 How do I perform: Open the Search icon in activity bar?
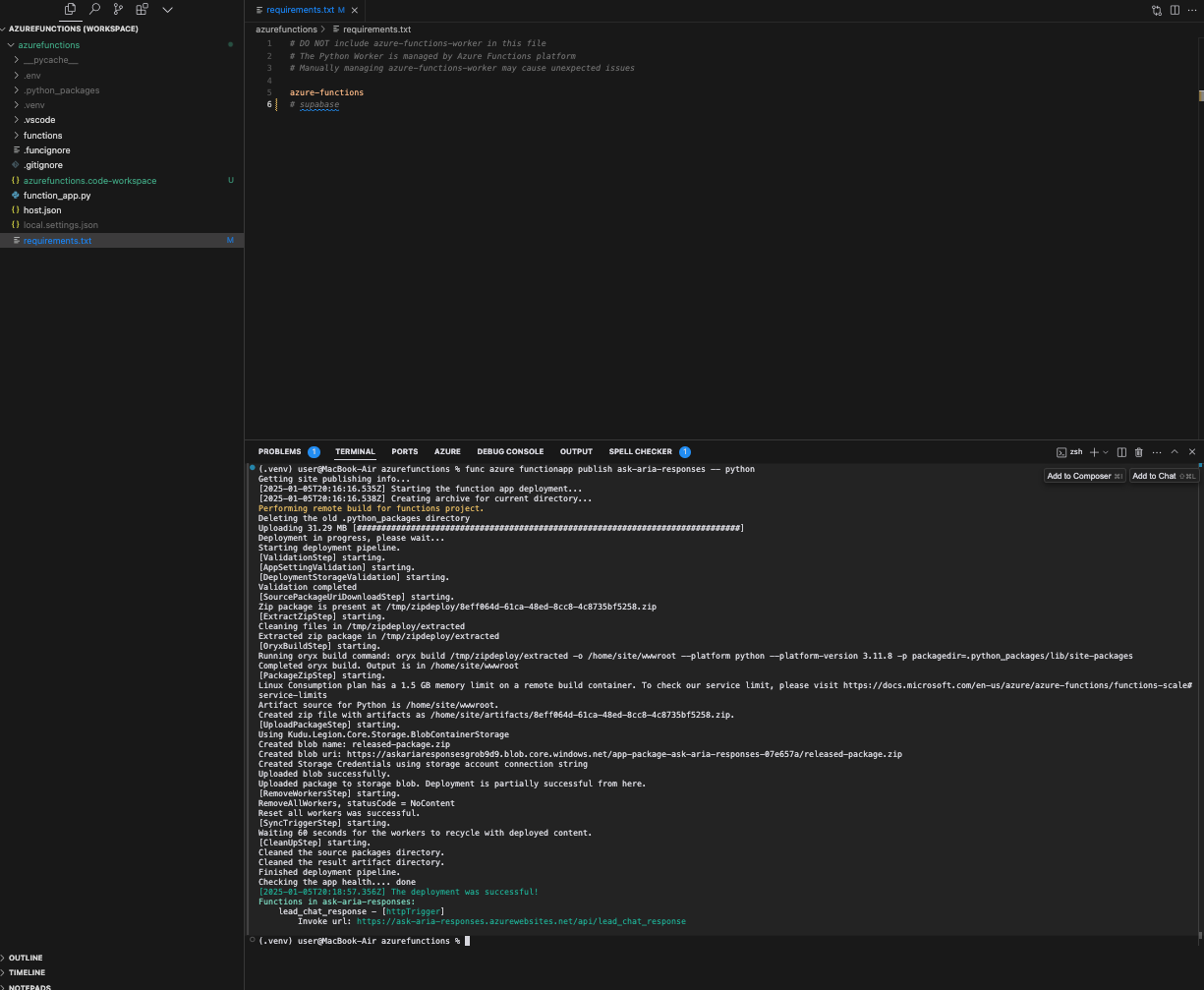94,9
